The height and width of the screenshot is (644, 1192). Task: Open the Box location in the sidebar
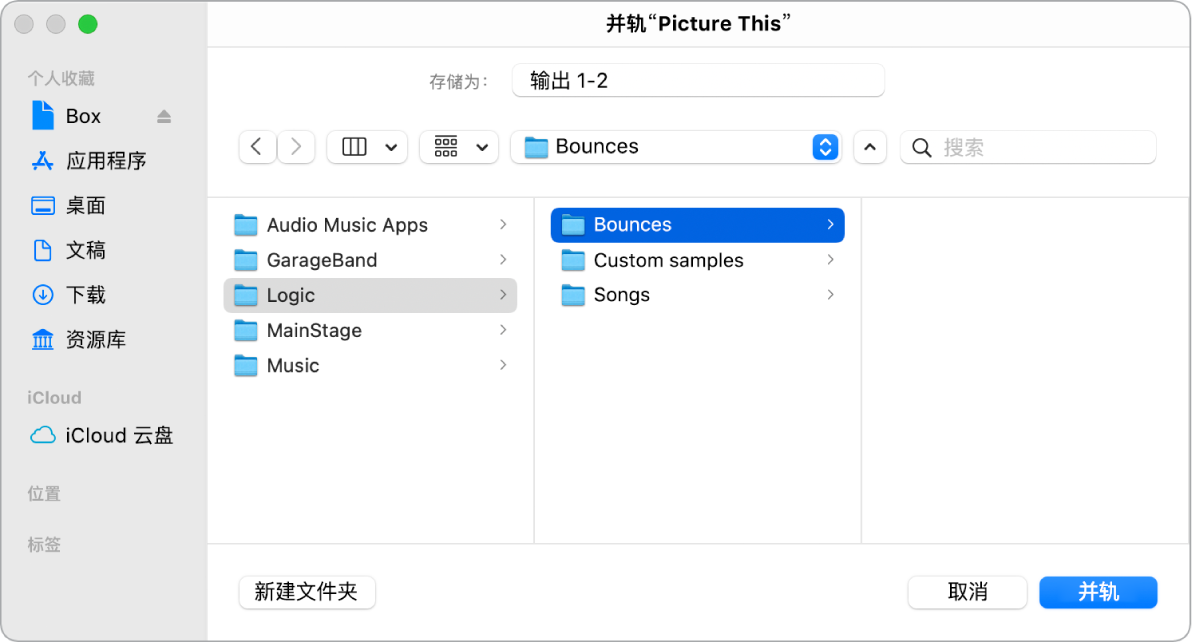click(x=82, y=115)
